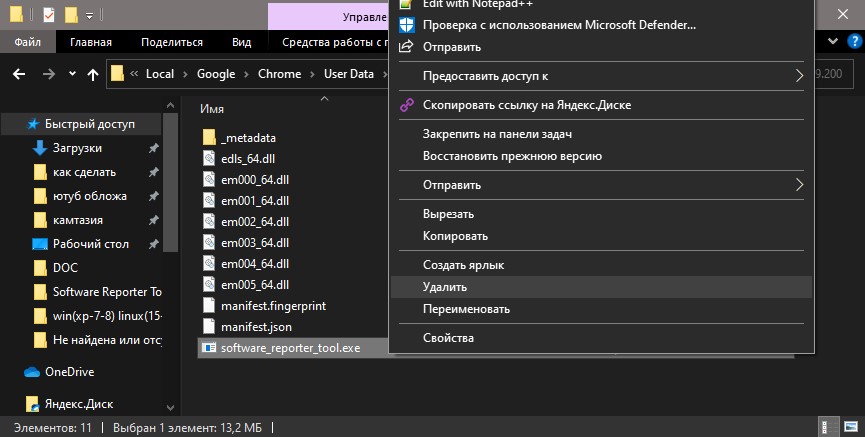Open the ютуб обложа sidebar folder
865x437 pixels.
coord(80,196)
